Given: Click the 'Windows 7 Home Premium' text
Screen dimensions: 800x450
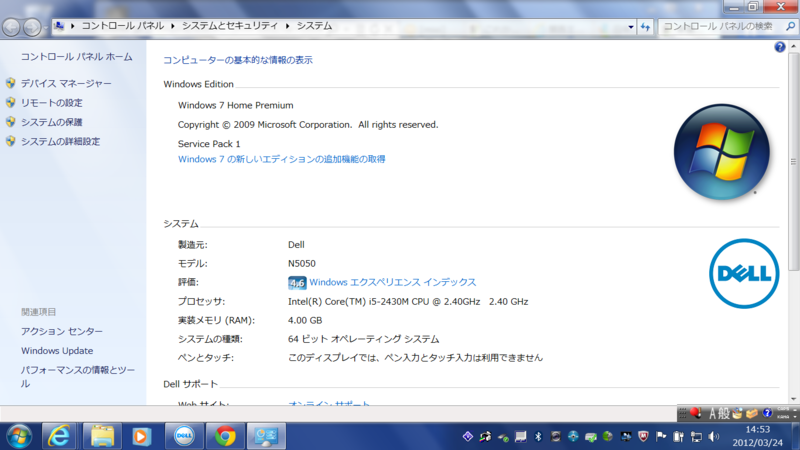Looking at the screenshot, I should click(x=236, y=105).
